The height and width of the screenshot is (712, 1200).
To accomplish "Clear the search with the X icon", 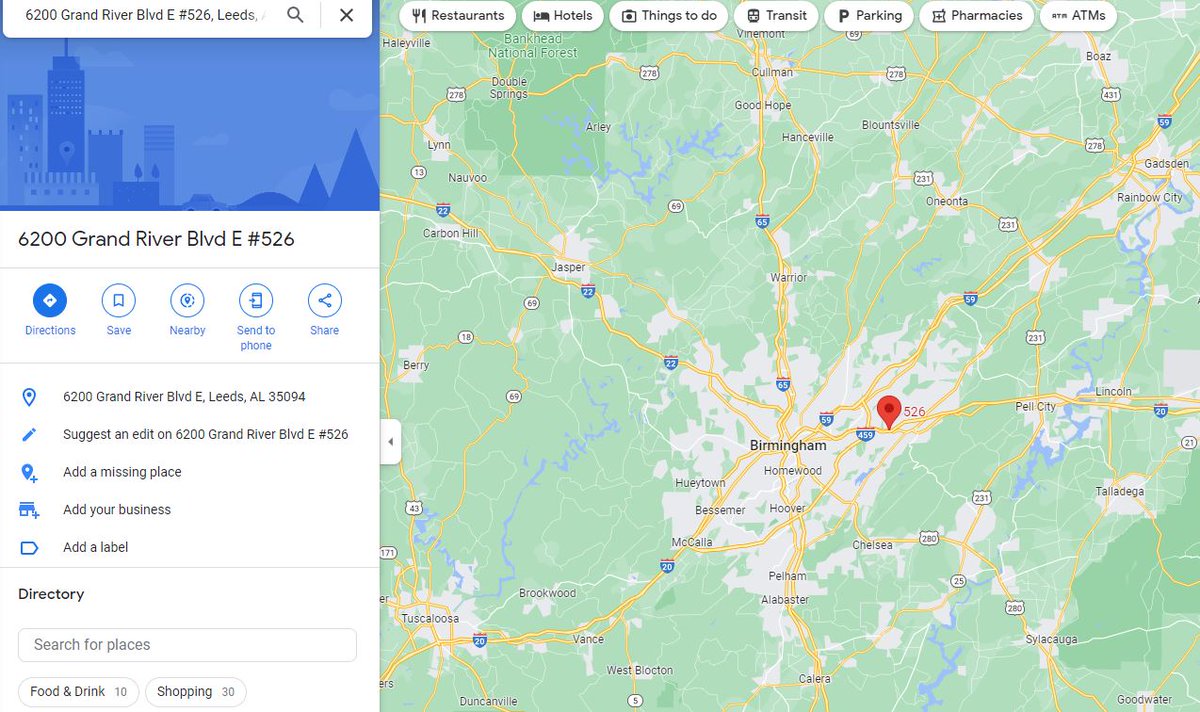I will (346, 15).
